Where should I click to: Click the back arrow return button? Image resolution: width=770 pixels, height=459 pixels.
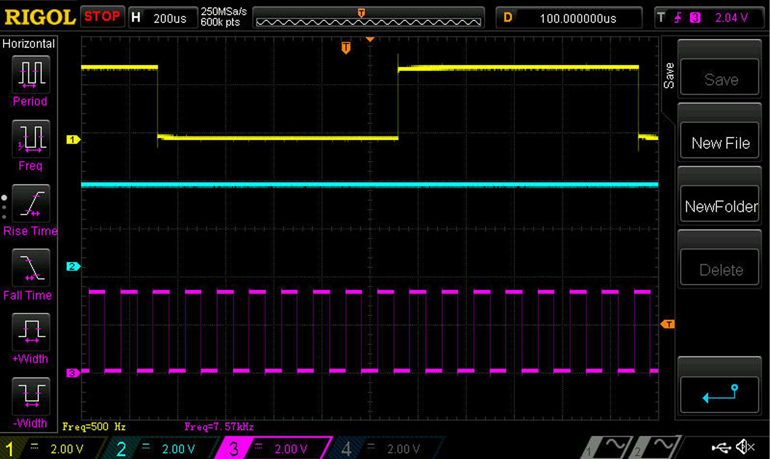(719, 394)
